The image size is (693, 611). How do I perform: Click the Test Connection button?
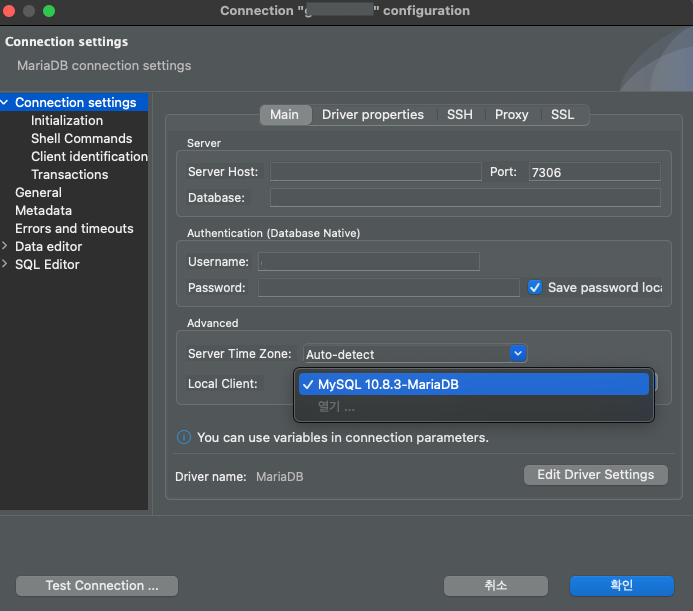click(97, 586)
